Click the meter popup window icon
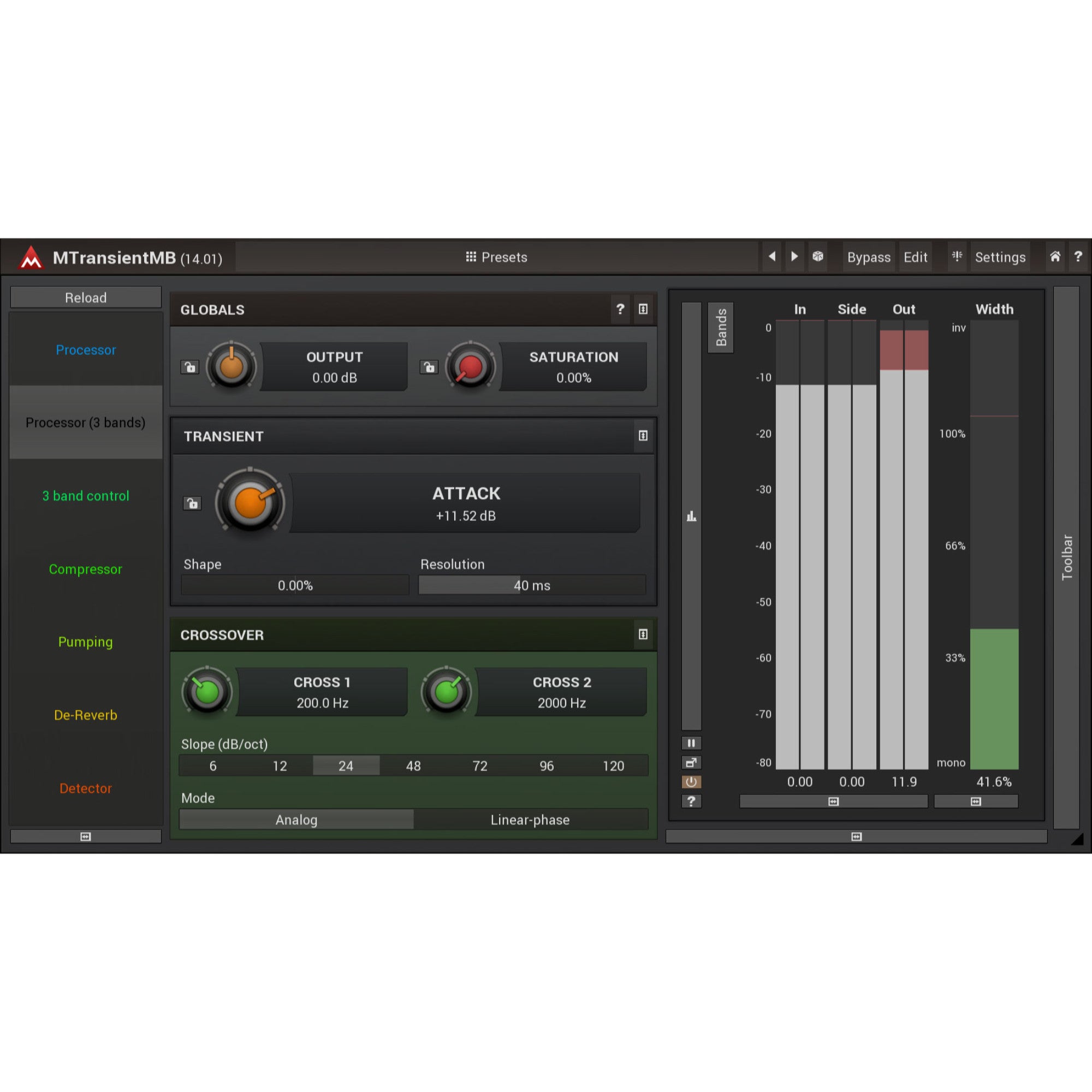This screenshot has width=1092, height=1092. (x=691, y=762)
